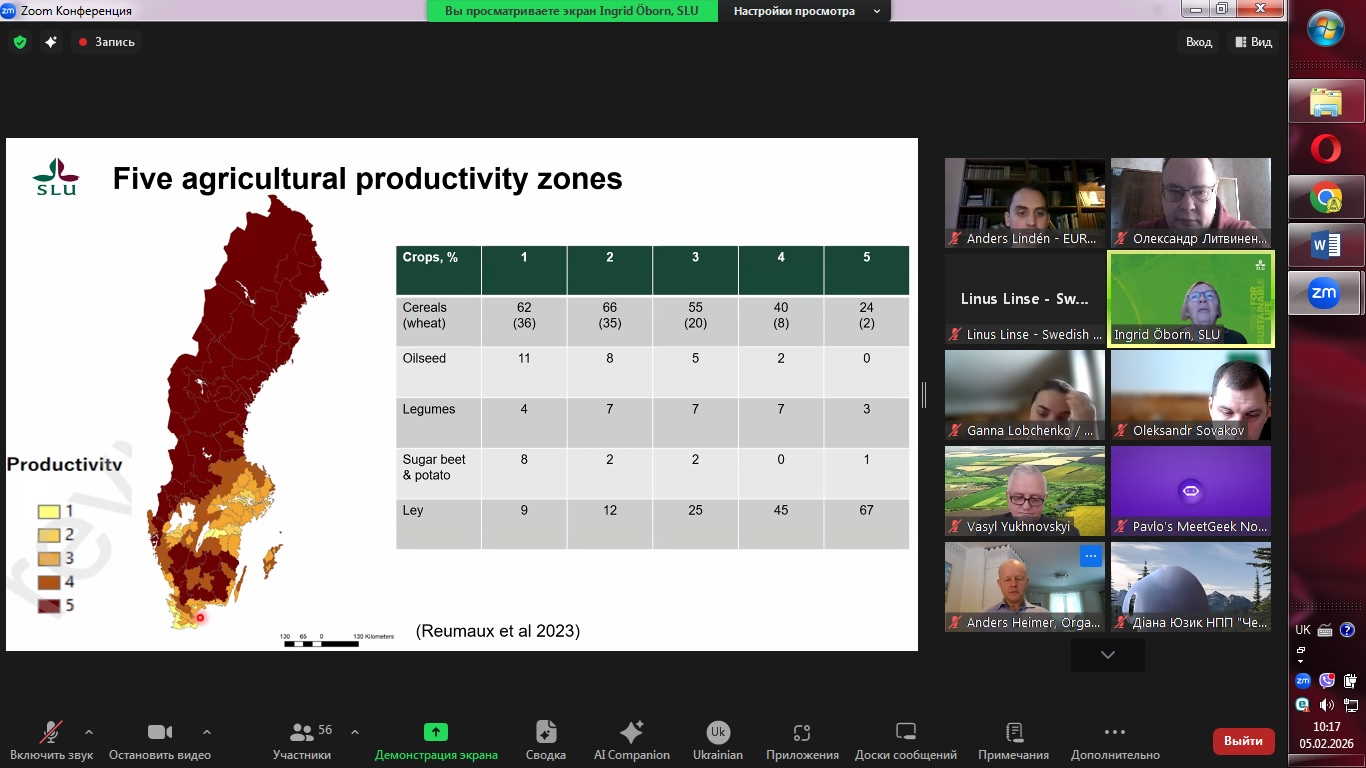This screenshot has height=768, width=1366.
Task: Open the AI Companion panel
Action: coord(631,740)
